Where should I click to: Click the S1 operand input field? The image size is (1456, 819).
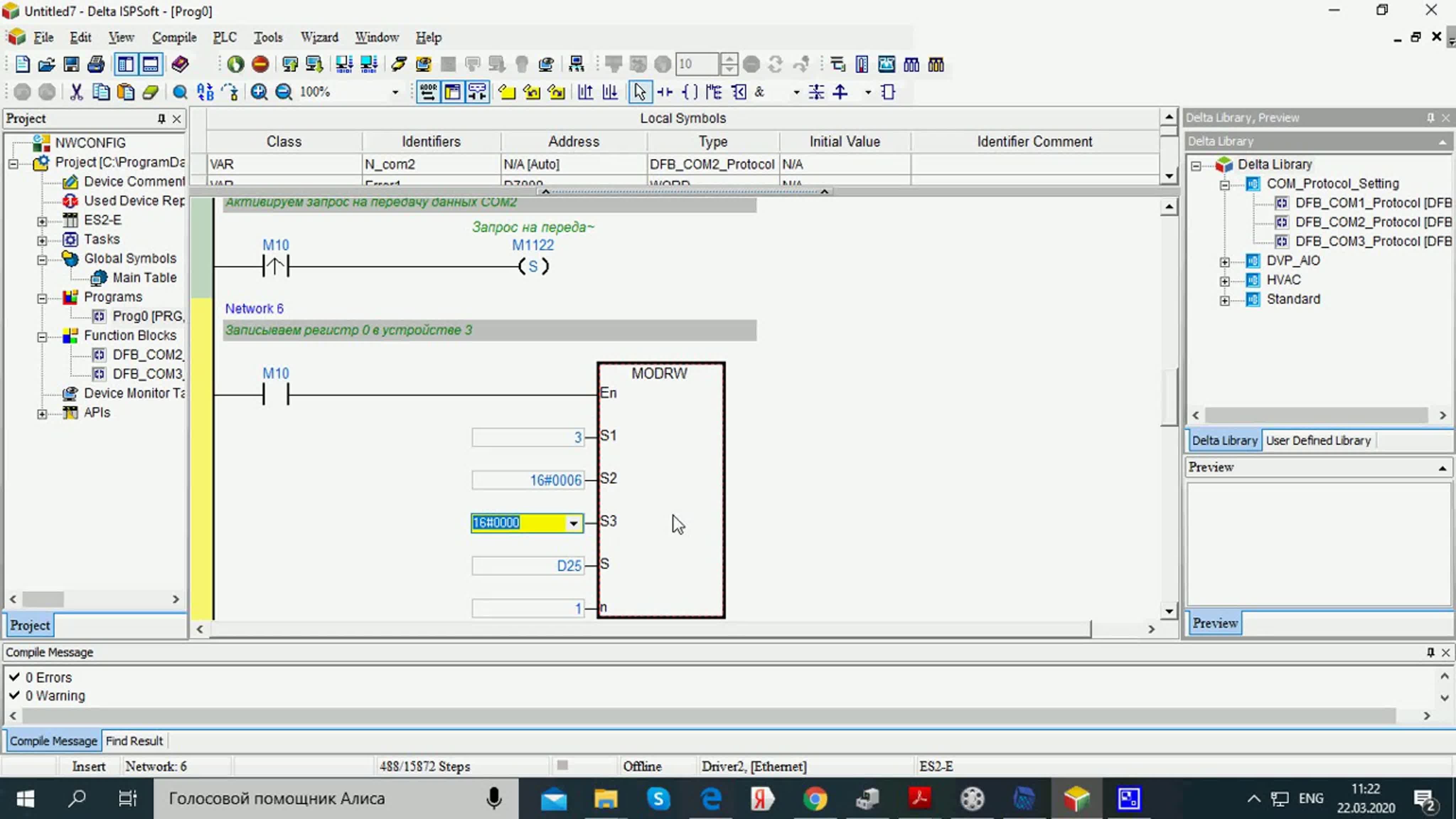click(x=528, y=437)
